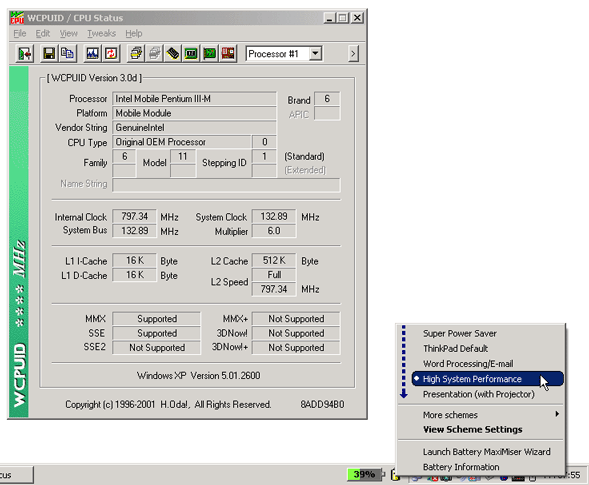Screen dimensions: 589x485
Task: Click the L1 D-Cache value 16 K
Action: (134, 275)
